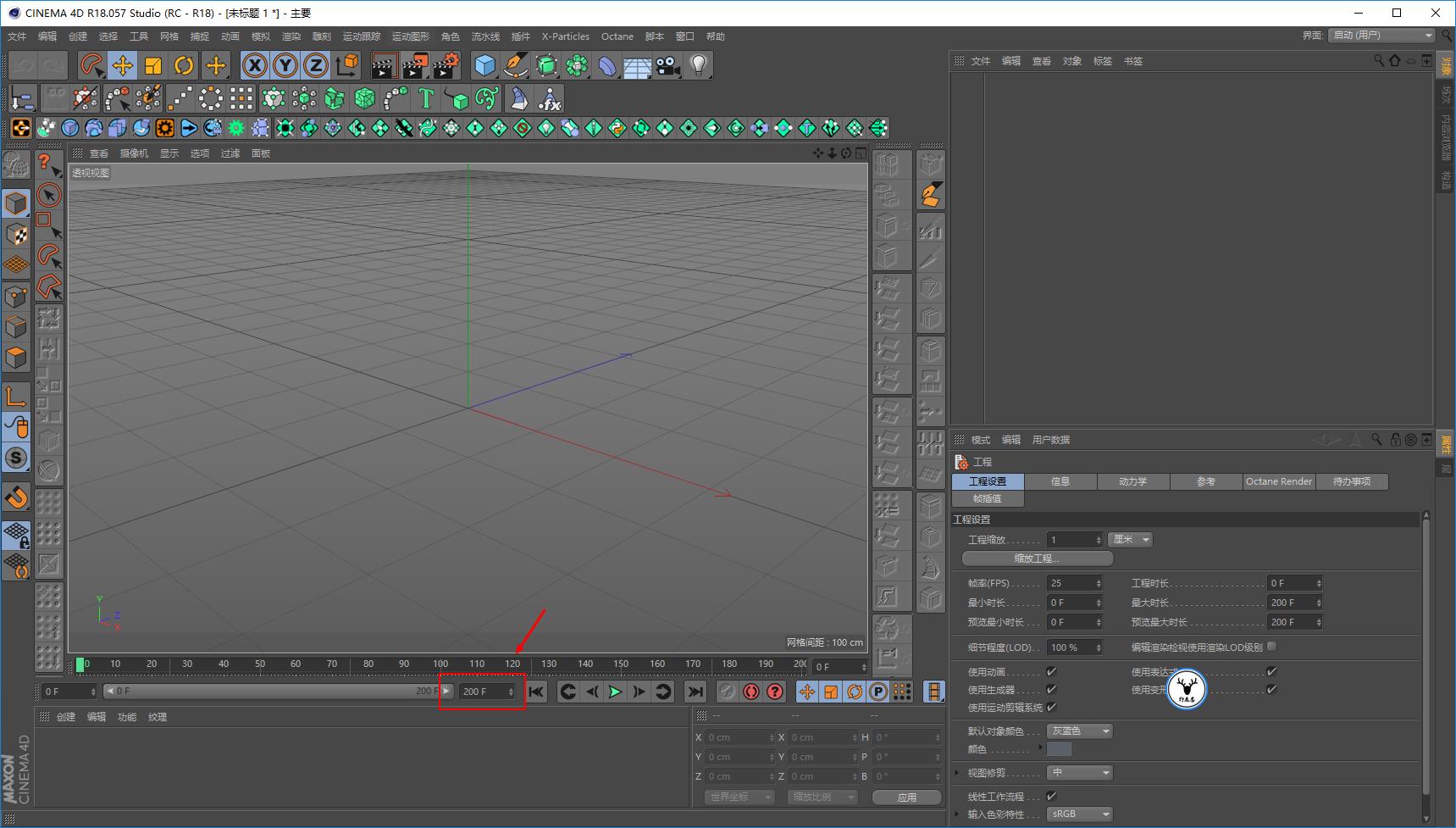1456x828 pixels.
Task: Activate the Rotate tool
Action: click(x=184, y=65)
